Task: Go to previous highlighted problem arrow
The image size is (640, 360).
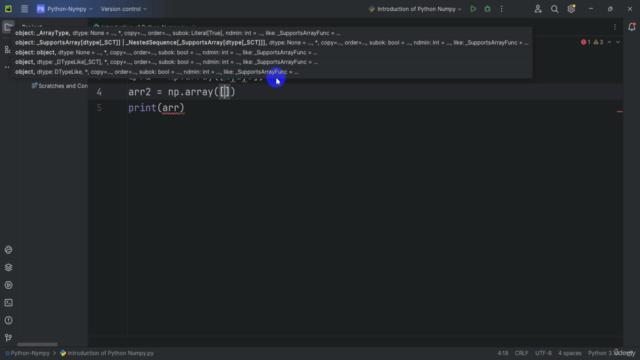Action: (x=609, y=42)
